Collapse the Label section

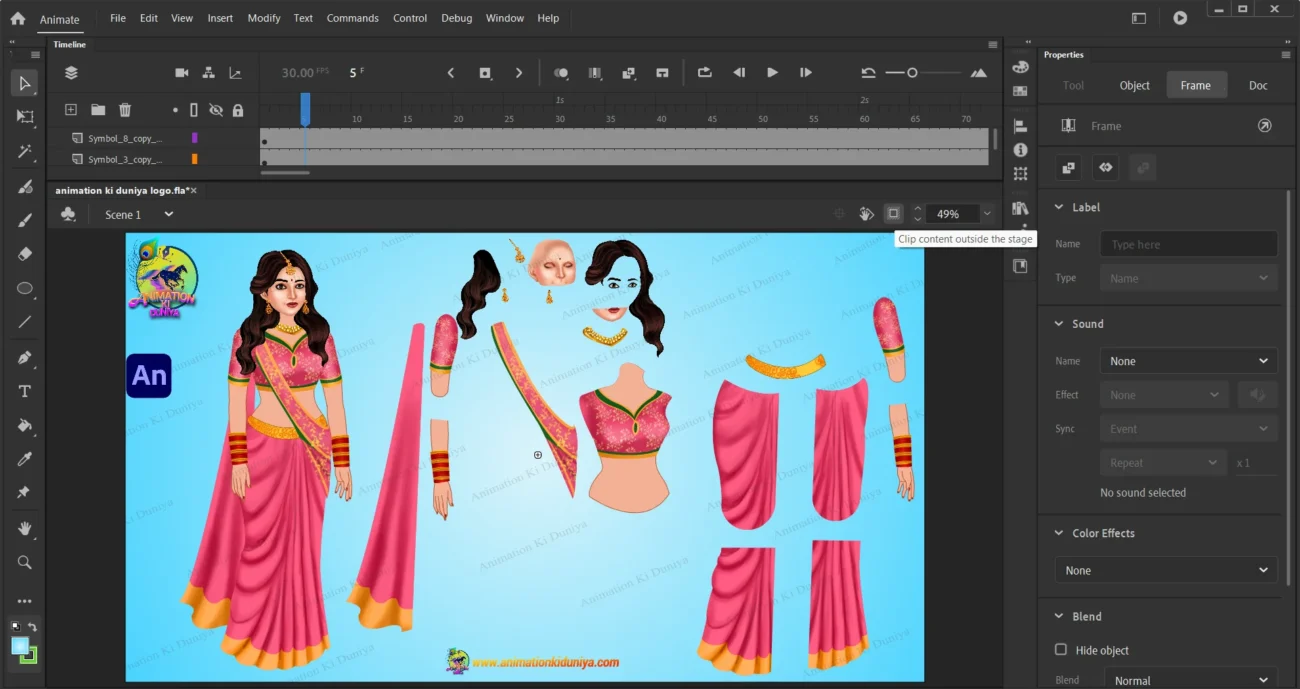(x=1059, y=207)
